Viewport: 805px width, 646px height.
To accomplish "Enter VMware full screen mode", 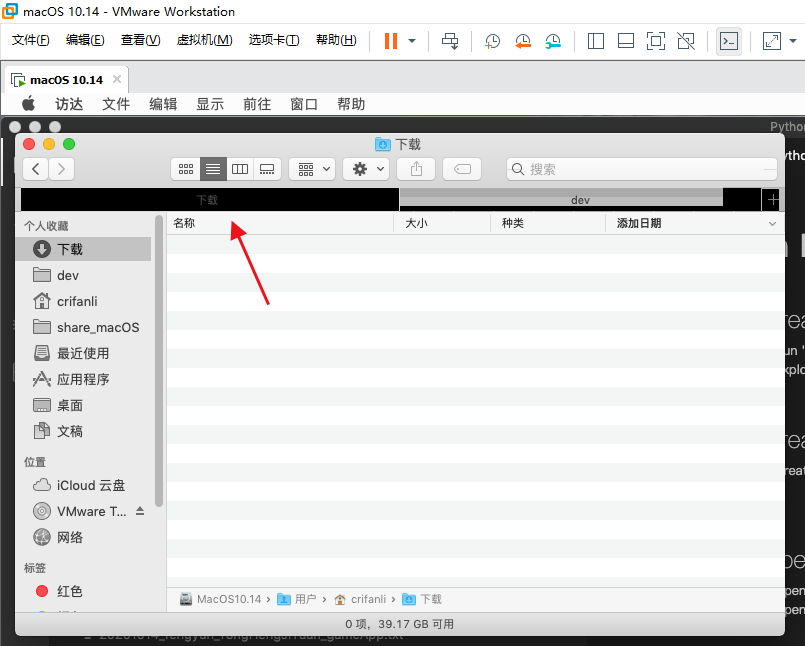I will 656,41.
